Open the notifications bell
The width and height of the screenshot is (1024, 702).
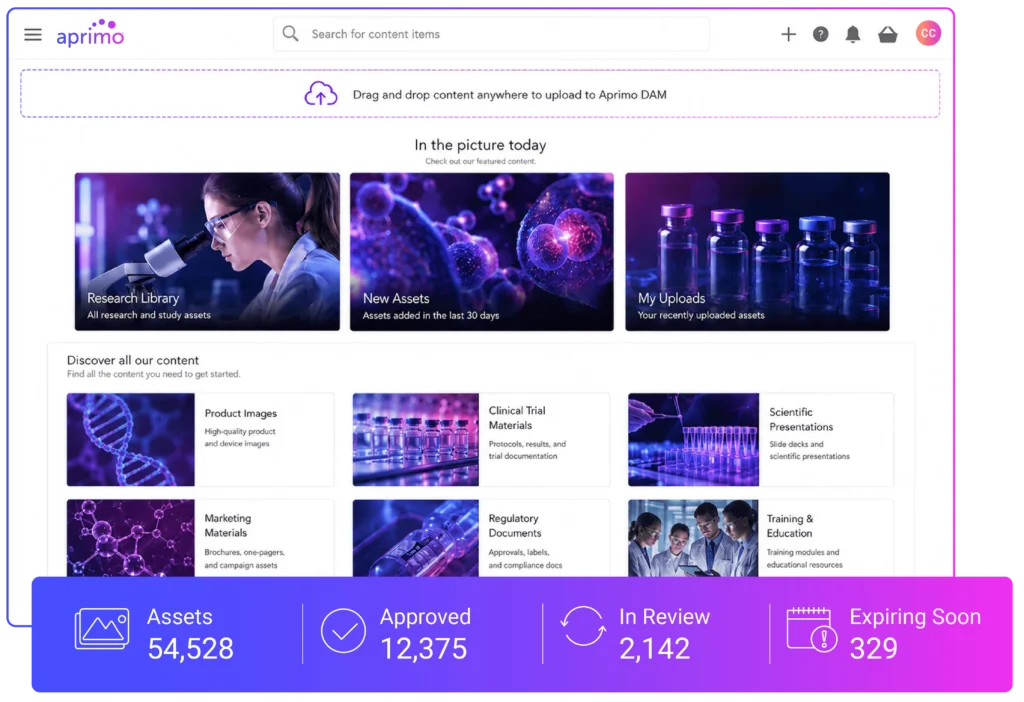tap(852, 34)
